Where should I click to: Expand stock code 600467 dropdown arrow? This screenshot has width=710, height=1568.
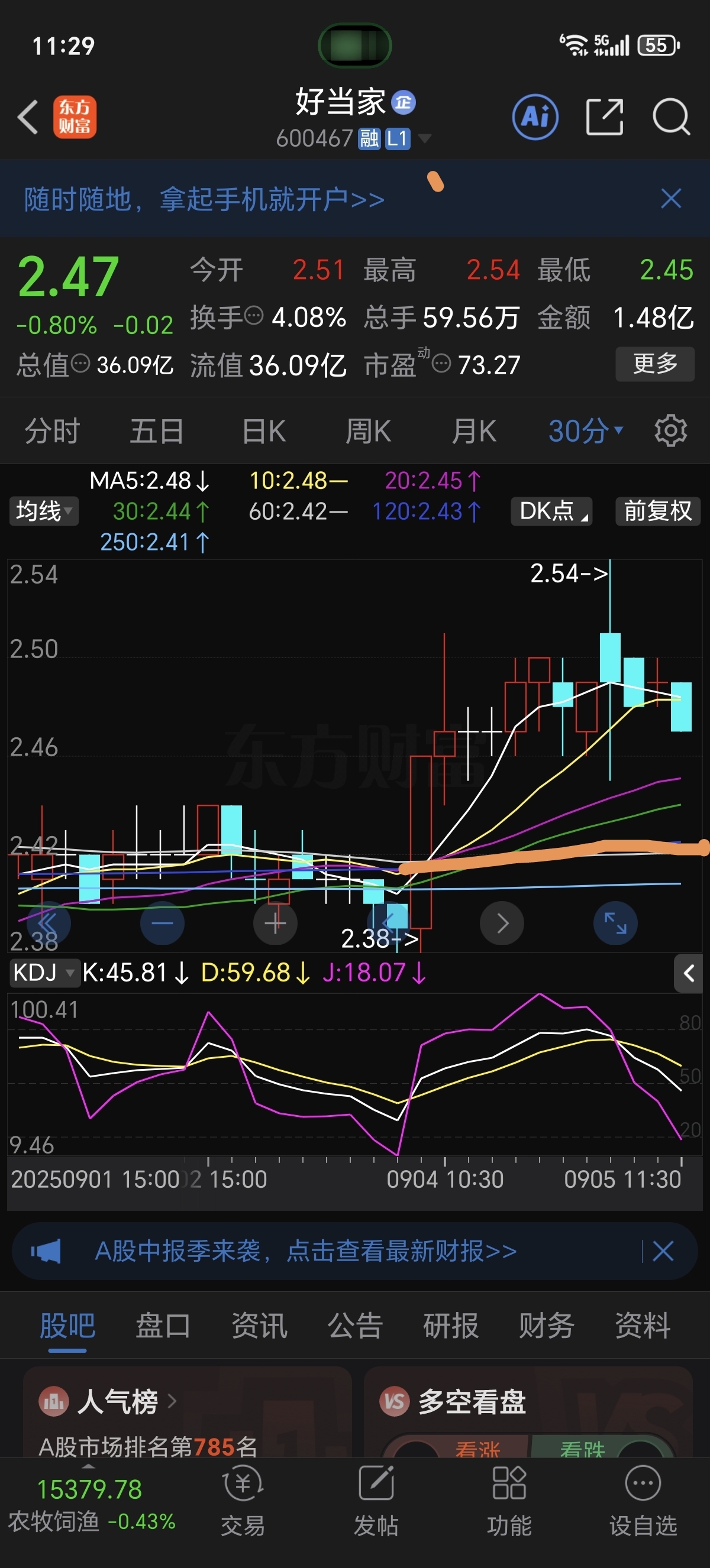pyautogui.click(x=424, y=139)
